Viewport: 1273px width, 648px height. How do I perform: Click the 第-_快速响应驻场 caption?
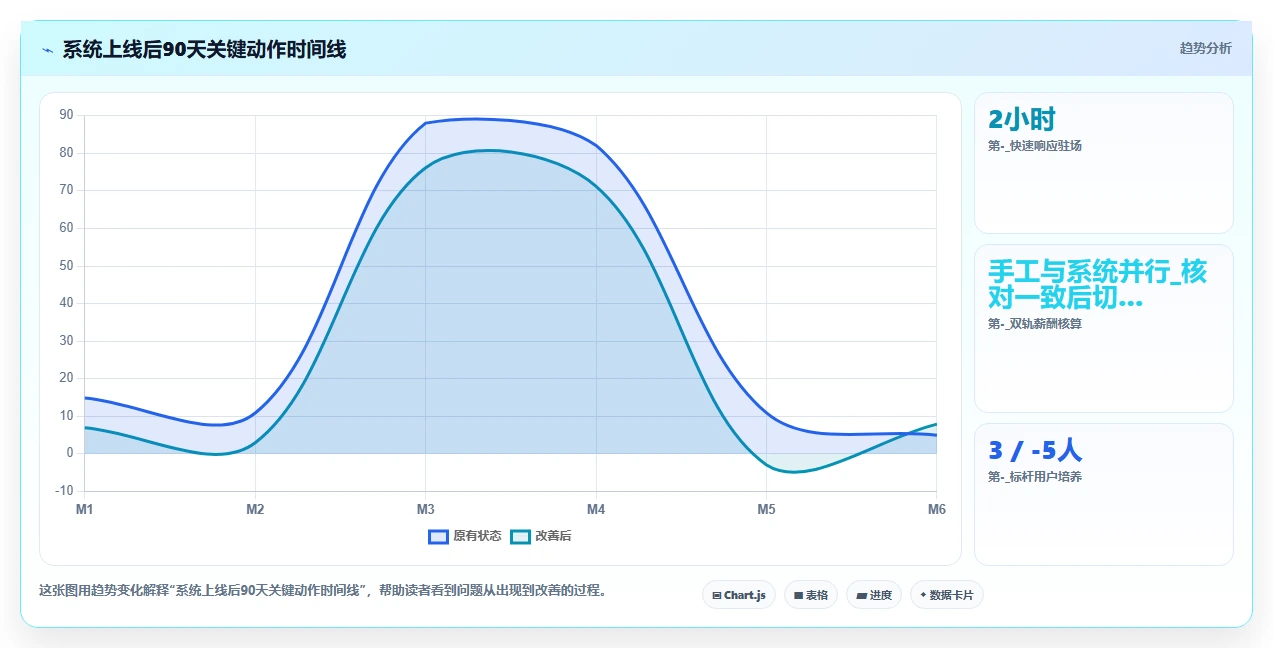1035,146
